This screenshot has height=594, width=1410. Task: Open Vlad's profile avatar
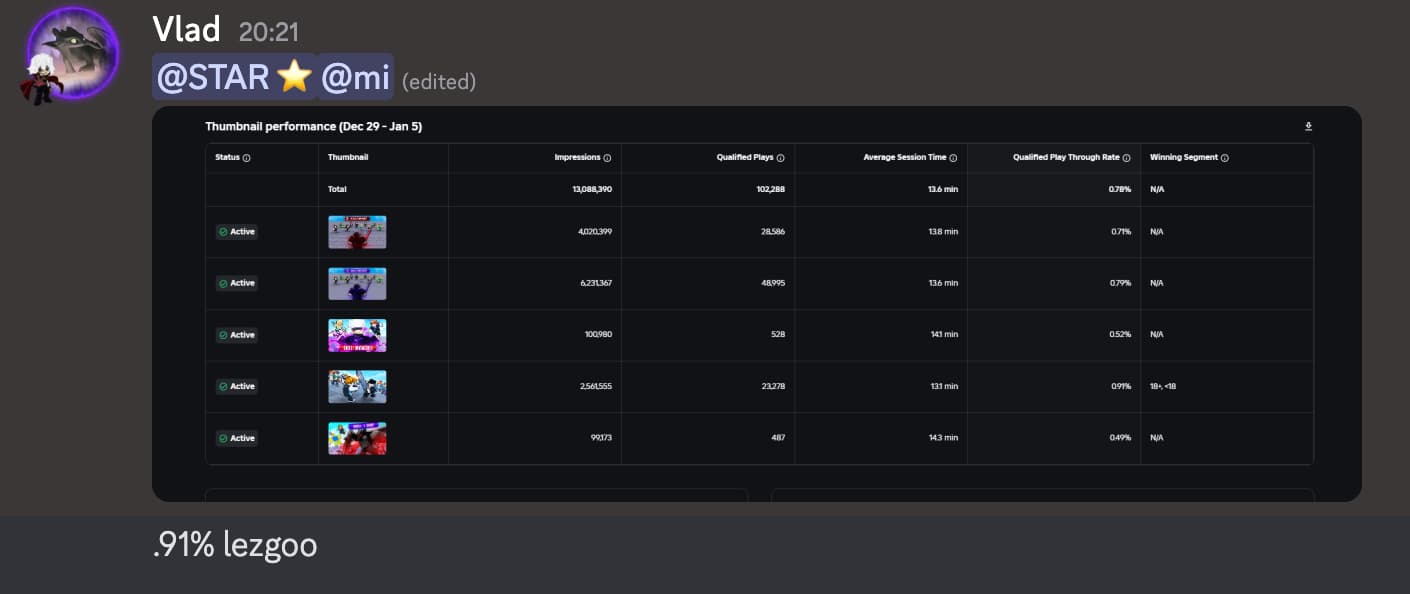[72, 55]
